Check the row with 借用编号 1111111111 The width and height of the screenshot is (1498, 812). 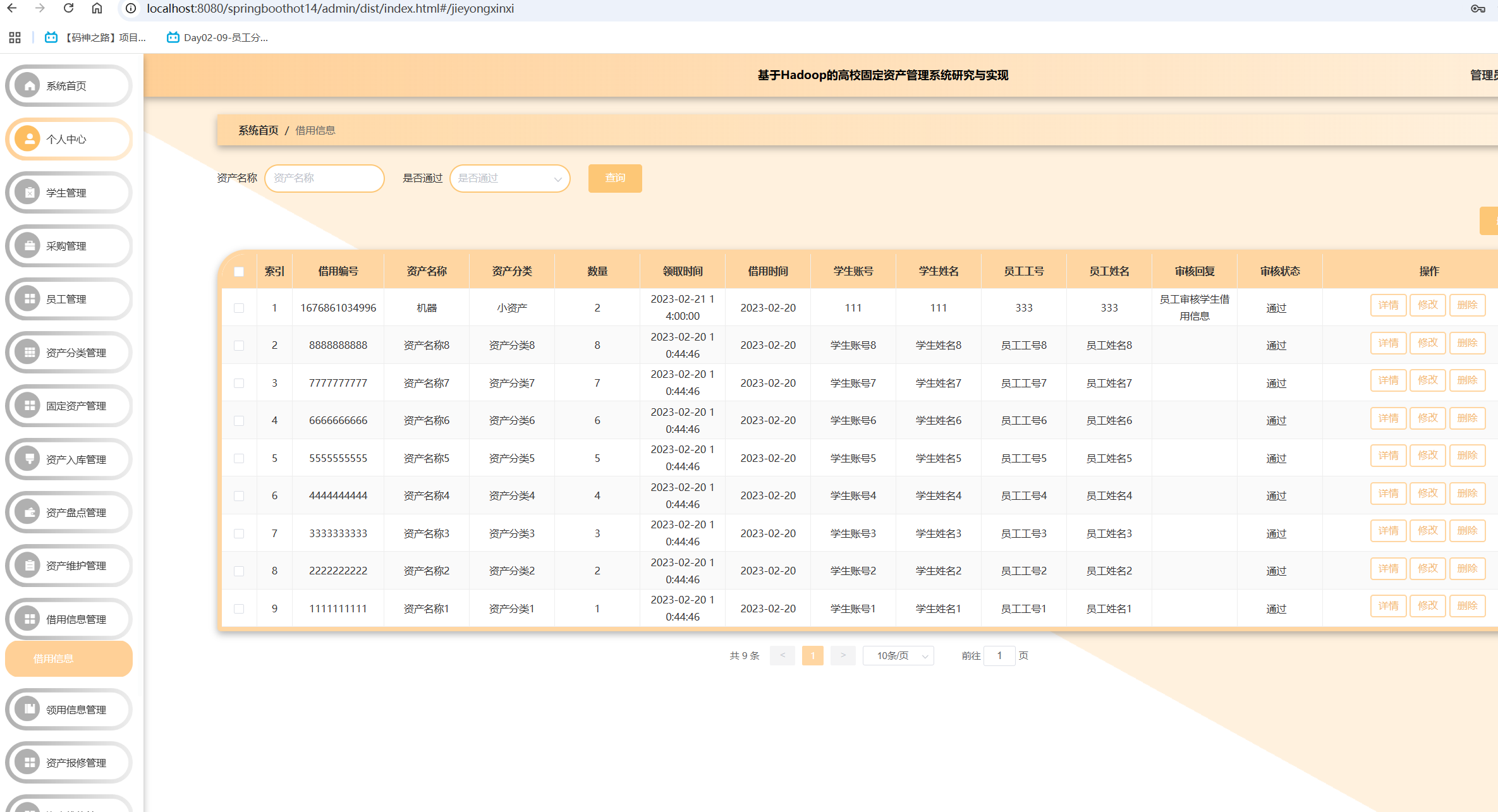click(x=239, y=609)
